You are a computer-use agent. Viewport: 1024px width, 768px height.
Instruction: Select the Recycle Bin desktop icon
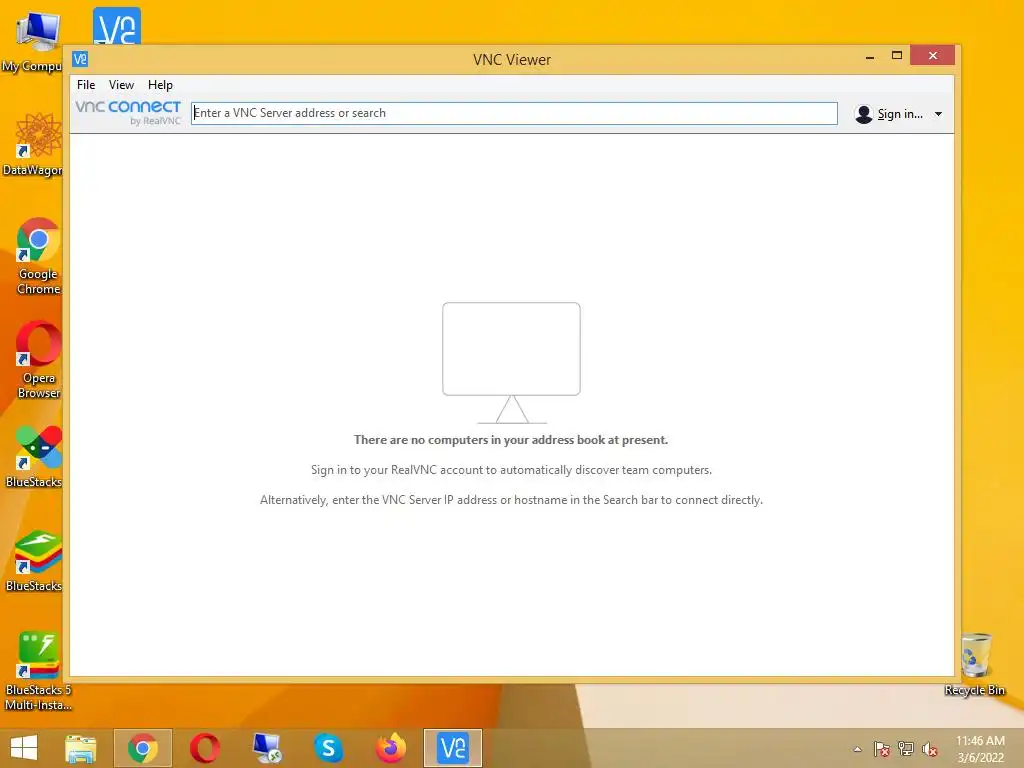(975, 665)
